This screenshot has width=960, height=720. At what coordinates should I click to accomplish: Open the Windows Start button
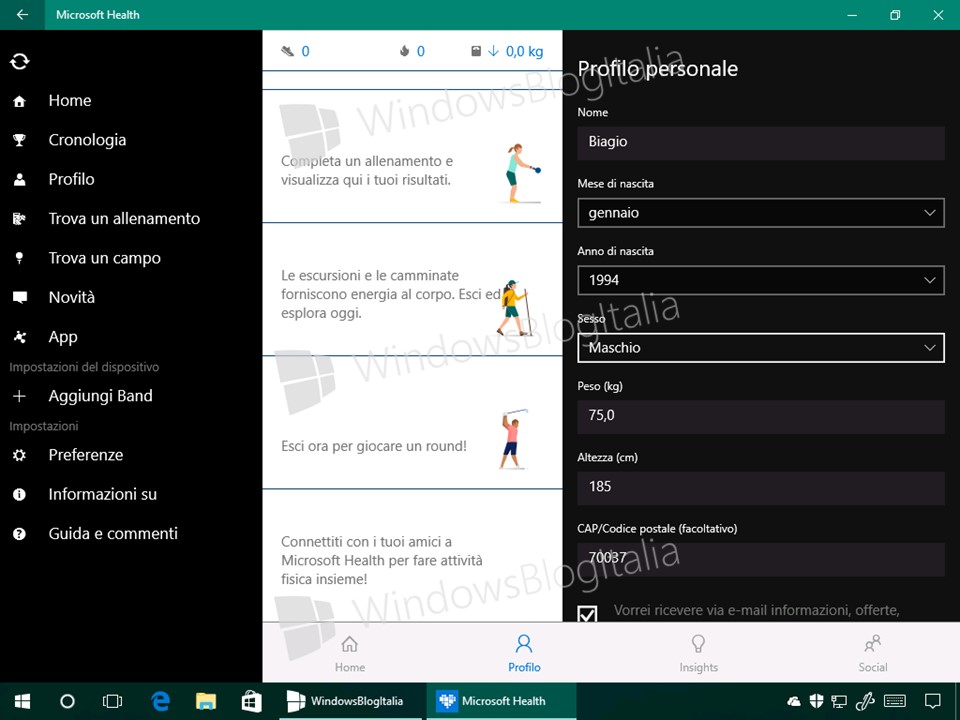(x=22, y=701)
